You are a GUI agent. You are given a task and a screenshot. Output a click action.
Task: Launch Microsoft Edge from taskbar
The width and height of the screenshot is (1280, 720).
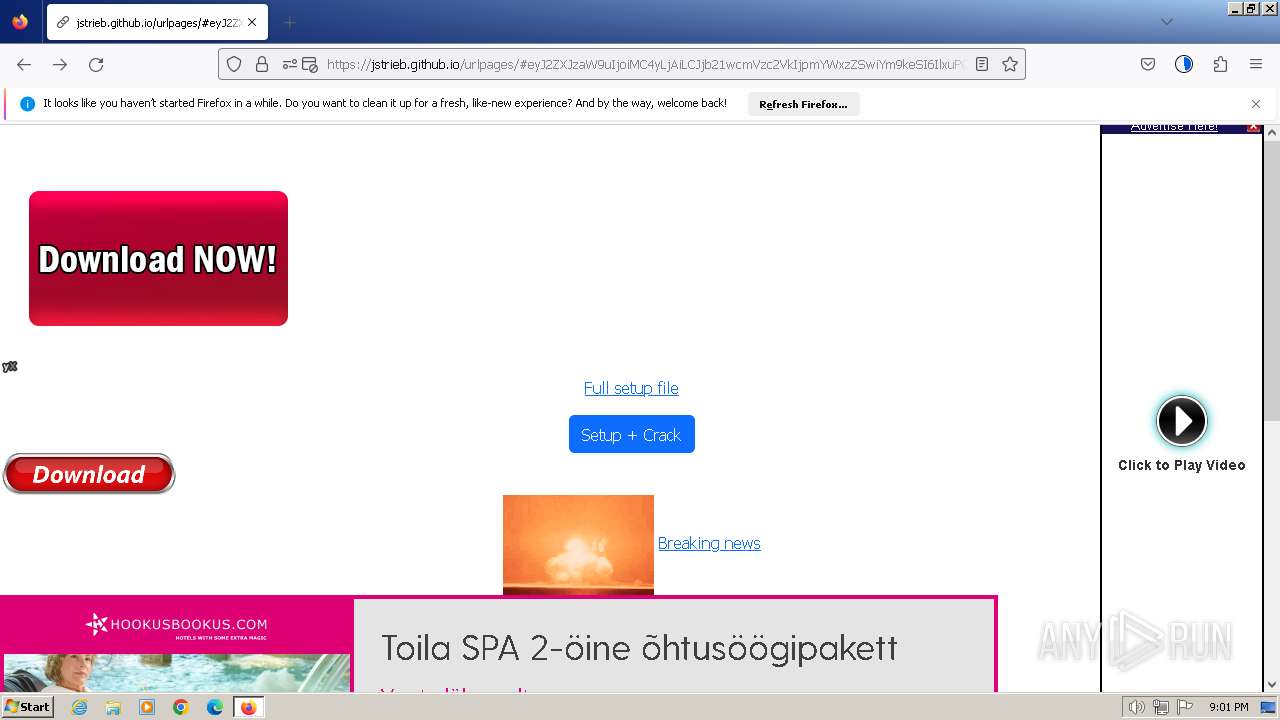point(215,707)
